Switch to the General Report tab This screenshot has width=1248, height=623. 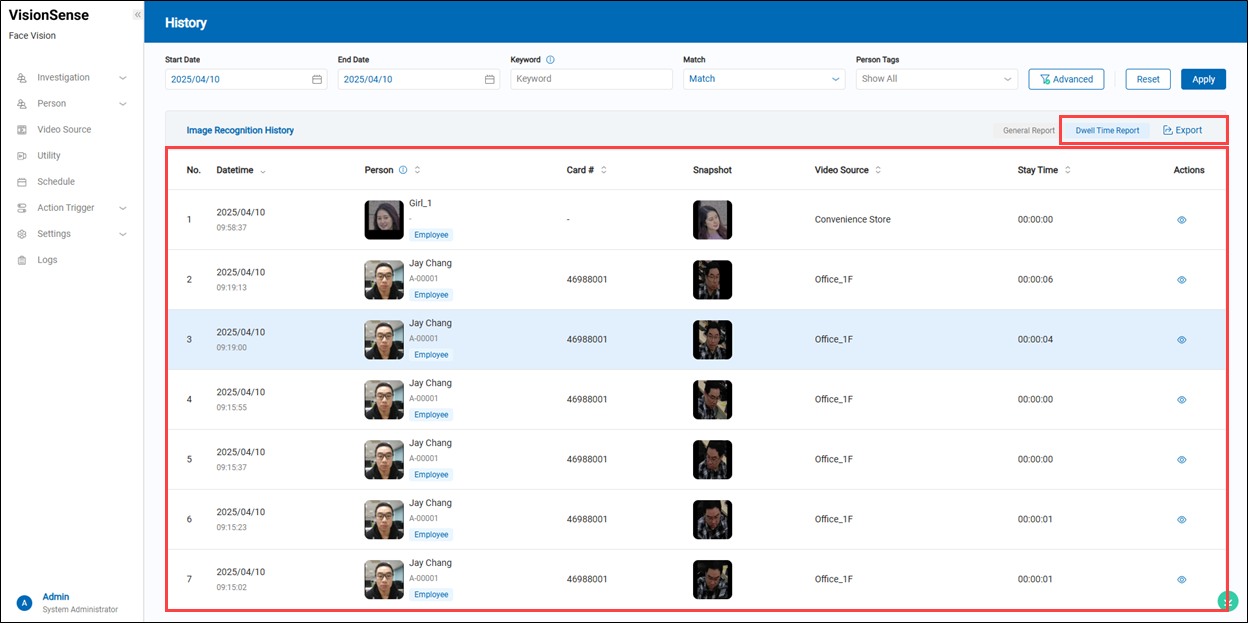[x=1028, y=131]
